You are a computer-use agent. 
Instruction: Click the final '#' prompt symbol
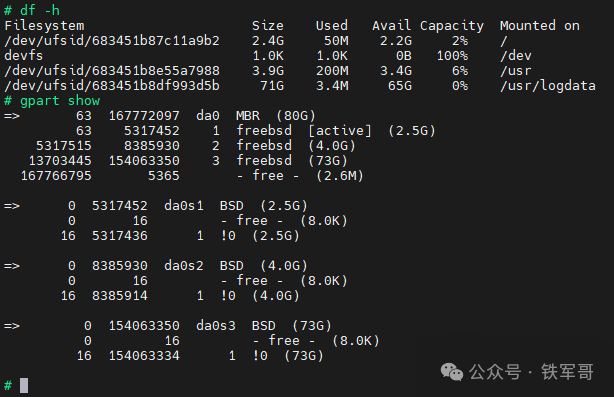click(8, 385)
